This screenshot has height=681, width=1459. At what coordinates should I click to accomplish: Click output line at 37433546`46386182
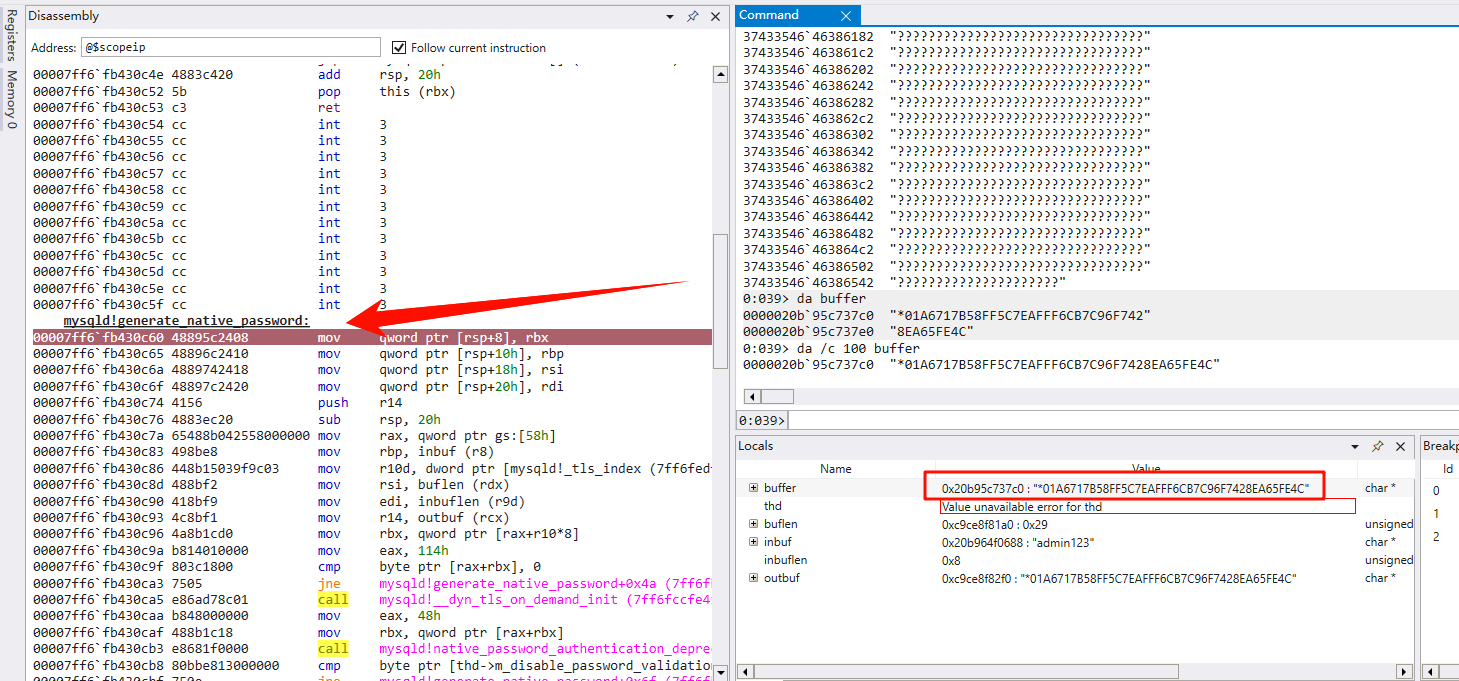tap(947, 36)
